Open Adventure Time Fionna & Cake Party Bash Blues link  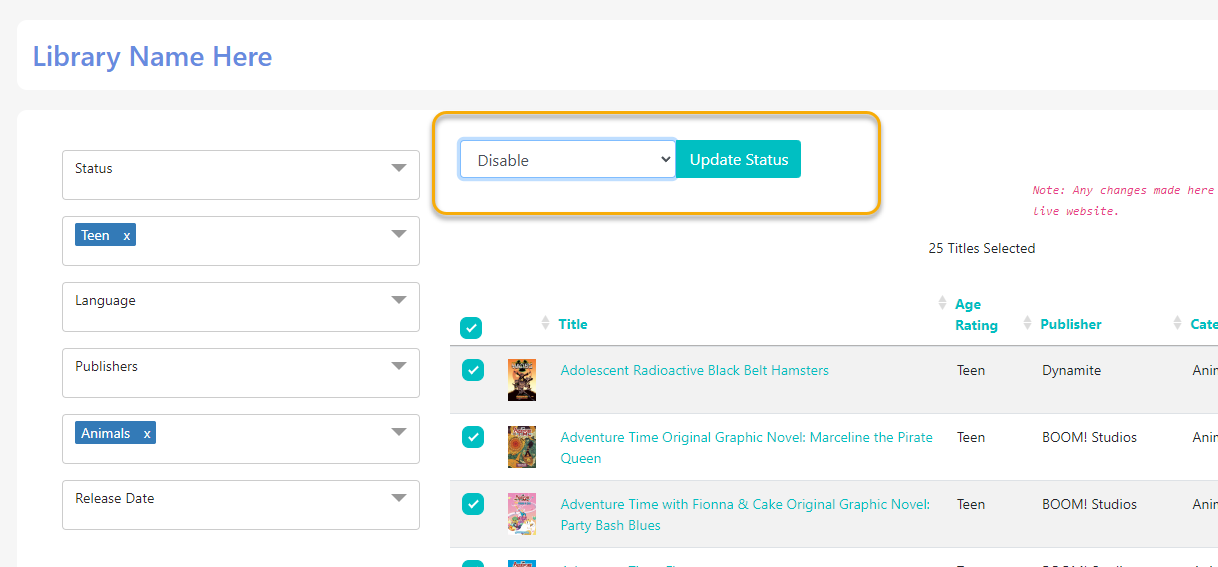[x=746, y=515]
